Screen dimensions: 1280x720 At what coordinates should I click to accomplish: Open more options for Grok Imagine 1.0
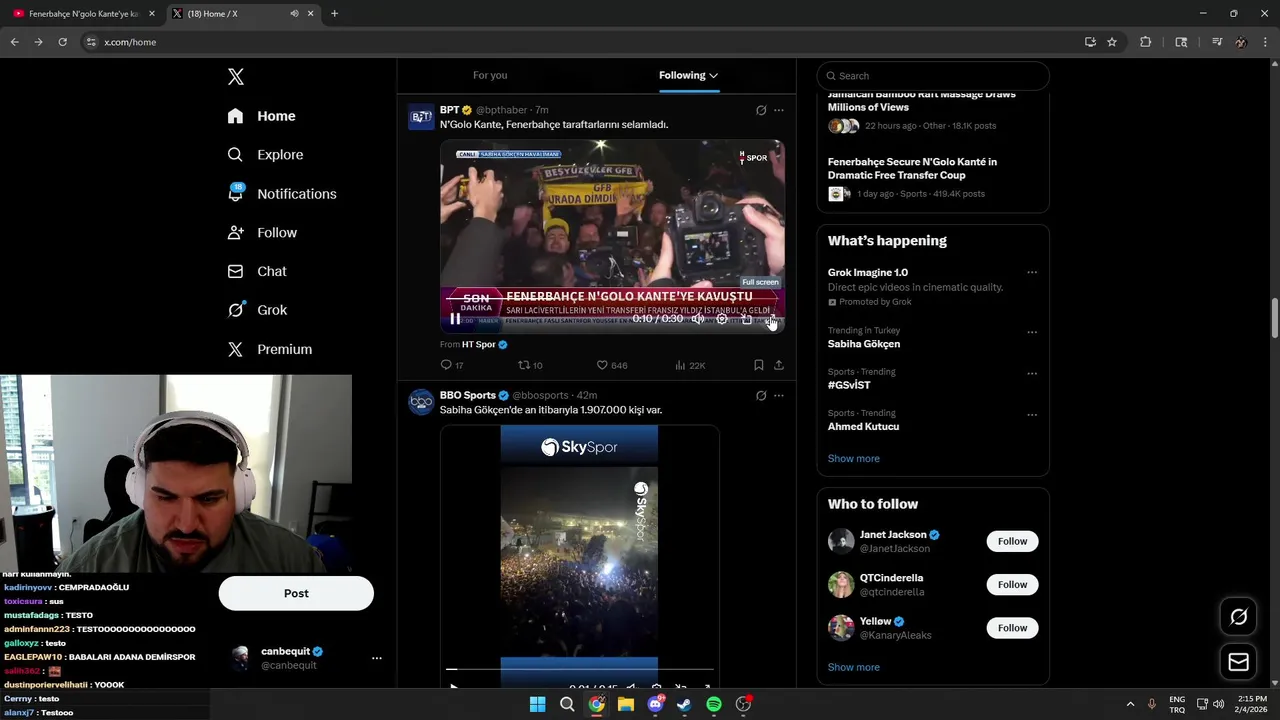(1032, 272)
